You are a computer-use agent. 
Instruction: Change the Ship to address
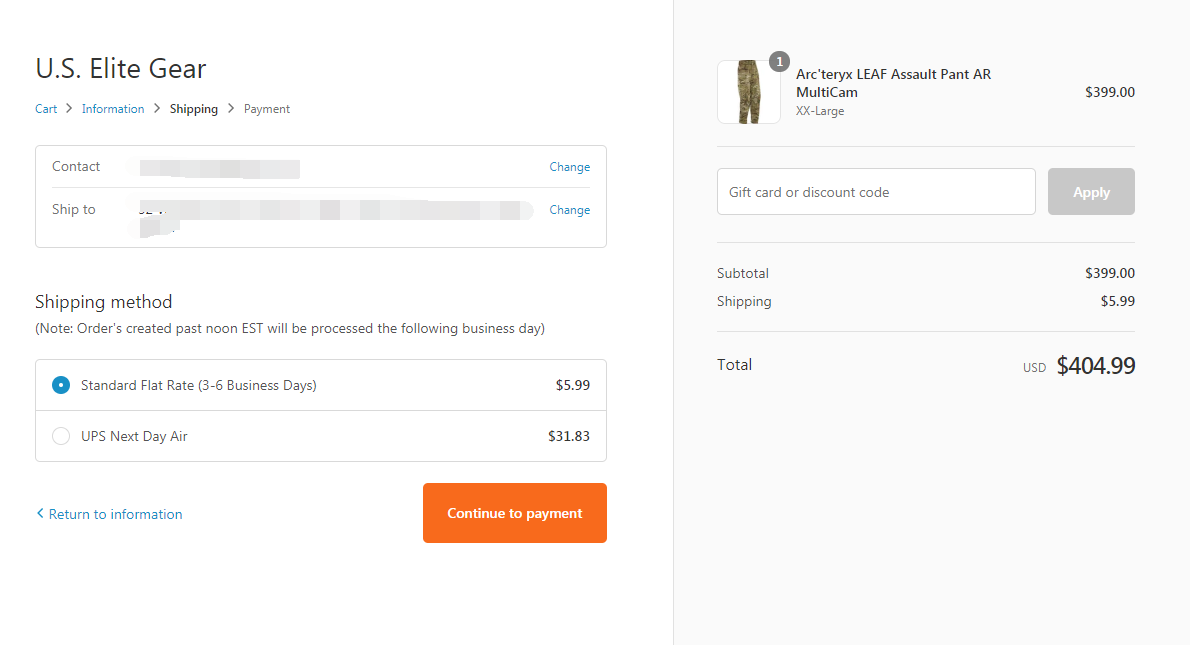[569, 210]
